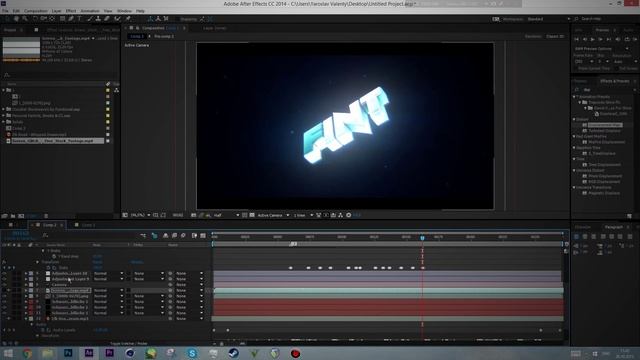Image resolution: width=640 pixels, height=360 pixels.
Task: Open the File menu
Action: coord(5,11)
